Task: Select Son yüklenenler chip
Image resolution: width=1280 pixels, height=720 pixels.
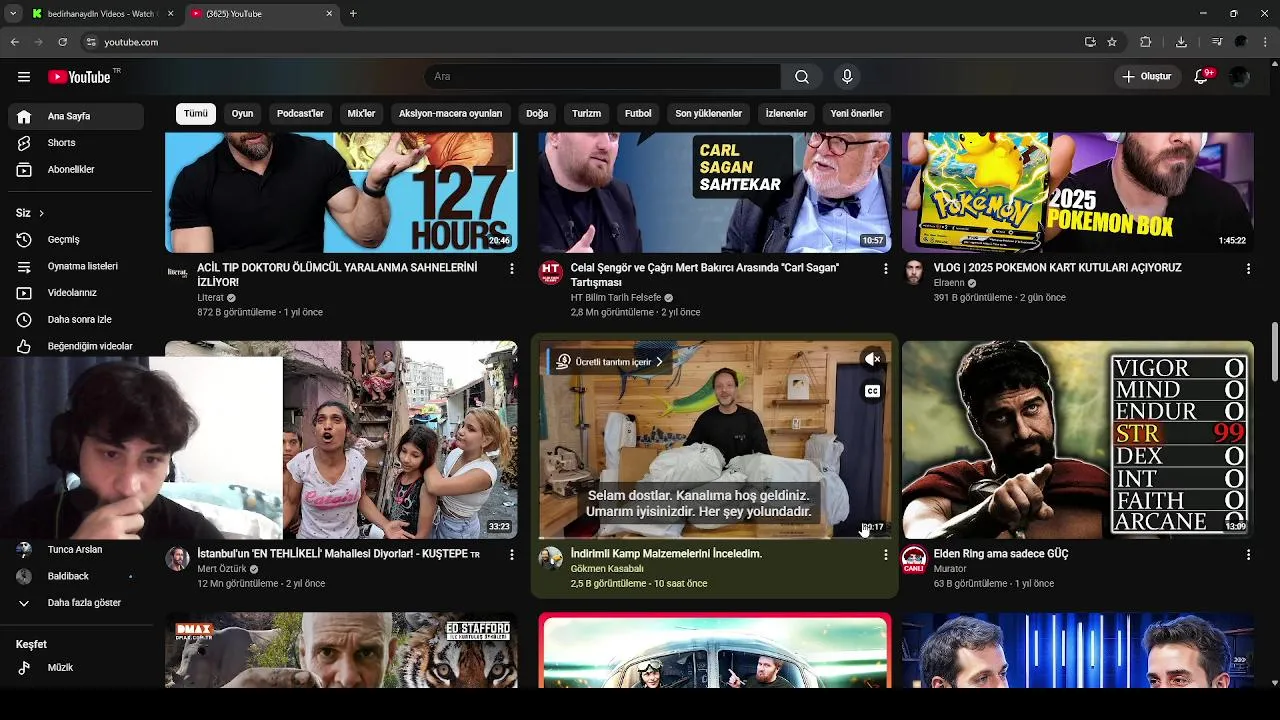Action: (x=708, y=114)
